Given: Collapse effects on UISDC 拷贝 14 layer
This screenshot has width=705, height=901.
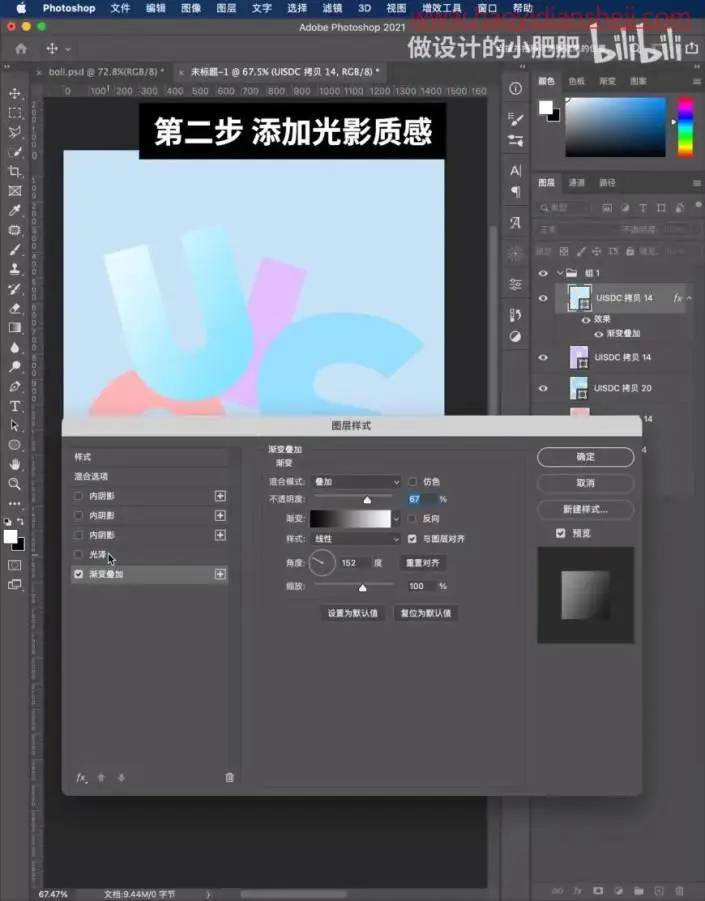Looking at the screenshot, I should coord(689,298).
